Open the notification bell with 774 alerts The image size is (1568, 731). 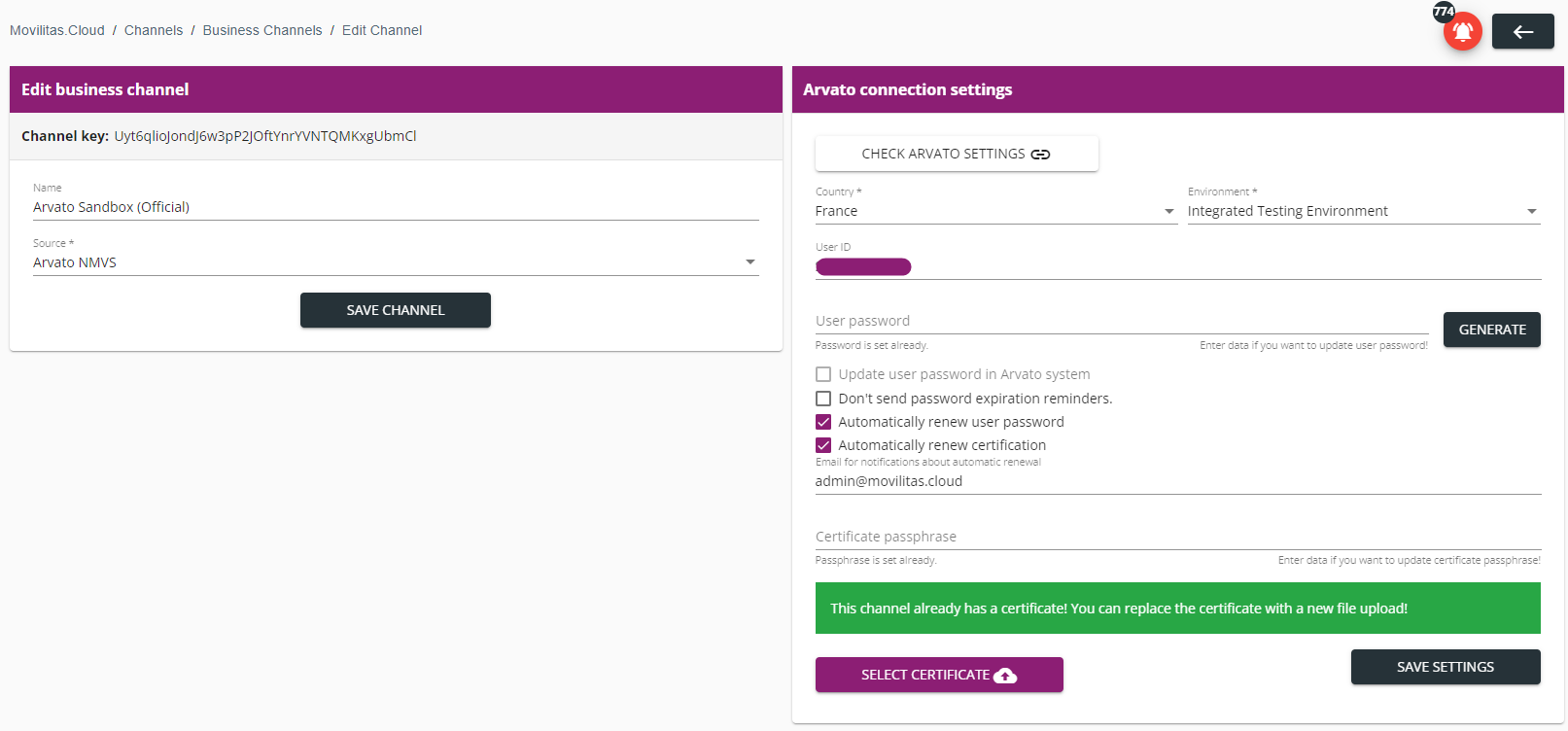point(1461,31)
